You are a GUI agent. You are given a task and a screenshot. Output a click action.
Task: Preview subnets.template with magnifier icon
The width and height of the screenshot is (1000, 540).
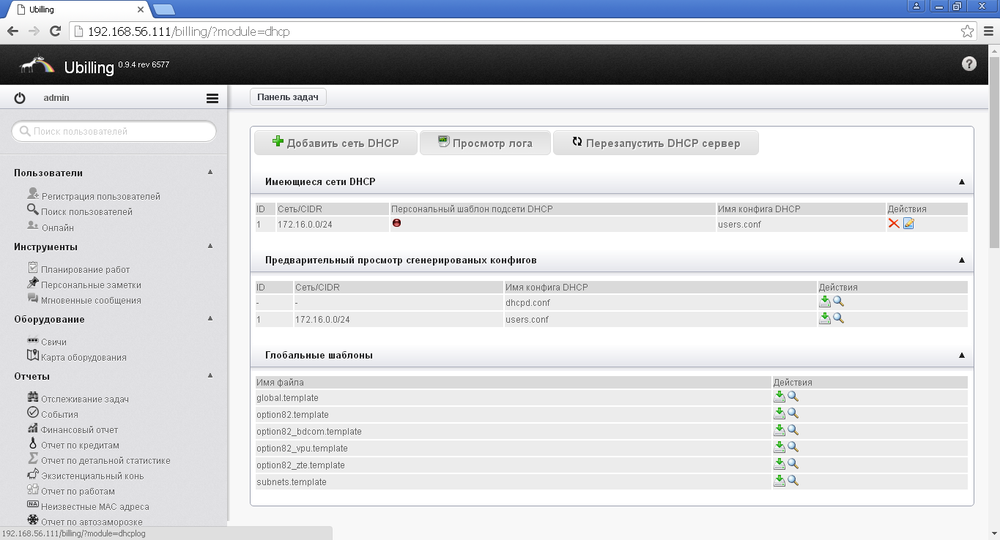click(x=793, y=481)
